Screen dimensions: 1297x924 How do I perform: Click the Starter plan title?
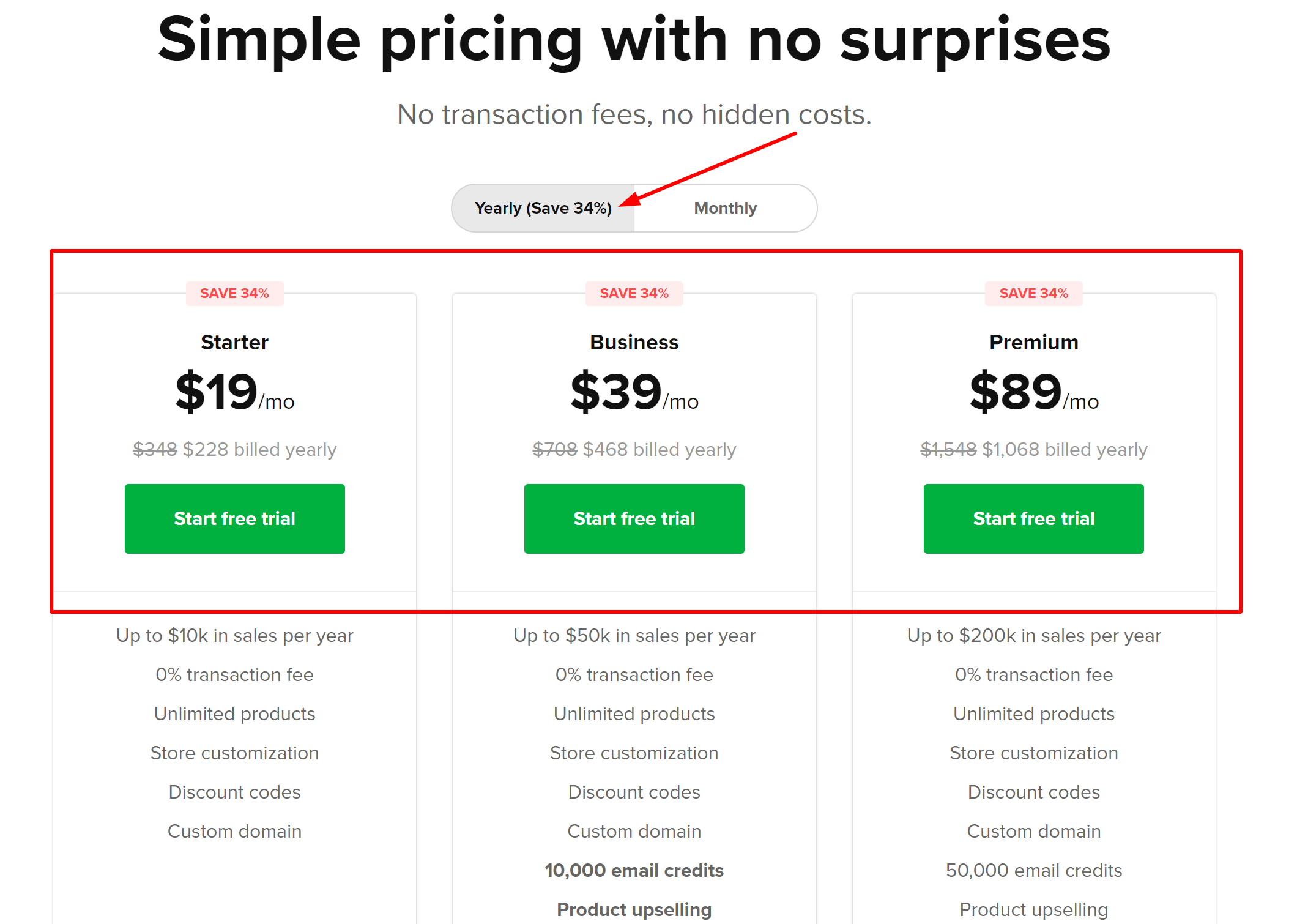(234, 342)
